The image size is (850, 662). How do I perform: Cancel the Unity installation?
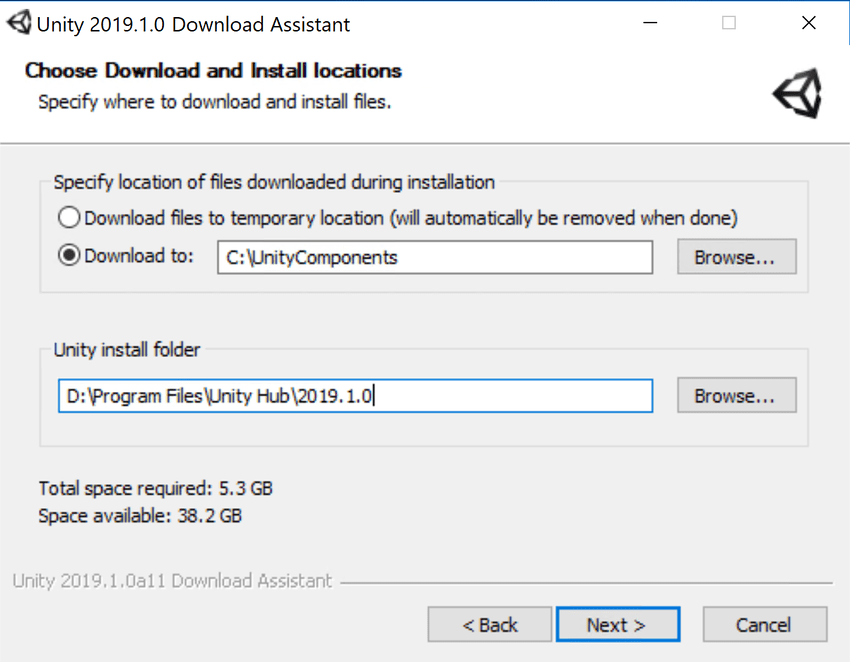764,624
